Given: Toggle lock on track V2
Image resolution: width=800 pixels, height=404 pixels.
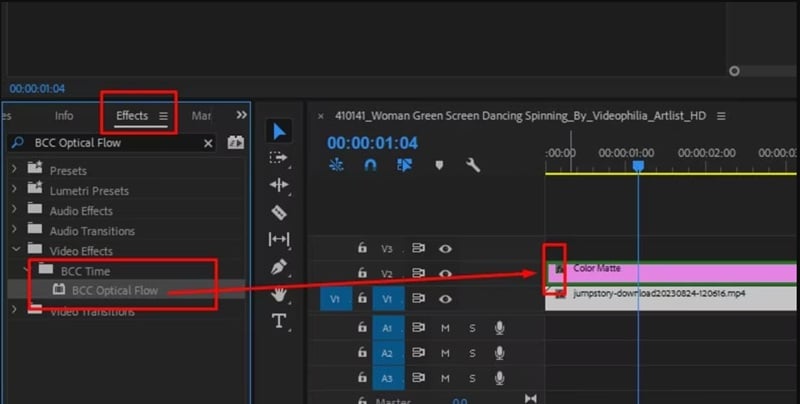Looking at the screenshot, I should [x=362, y=273].
